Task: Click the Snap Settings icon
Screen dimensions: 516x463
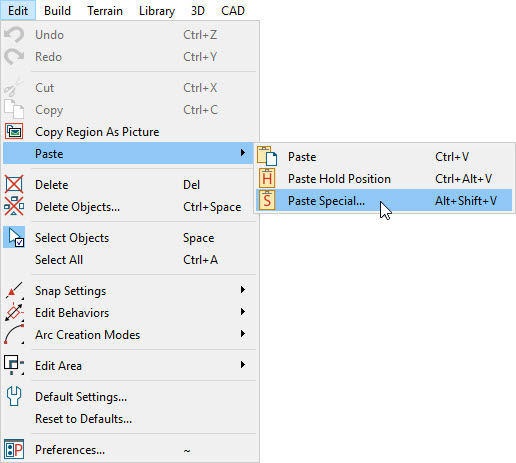Action: (14, 290)
